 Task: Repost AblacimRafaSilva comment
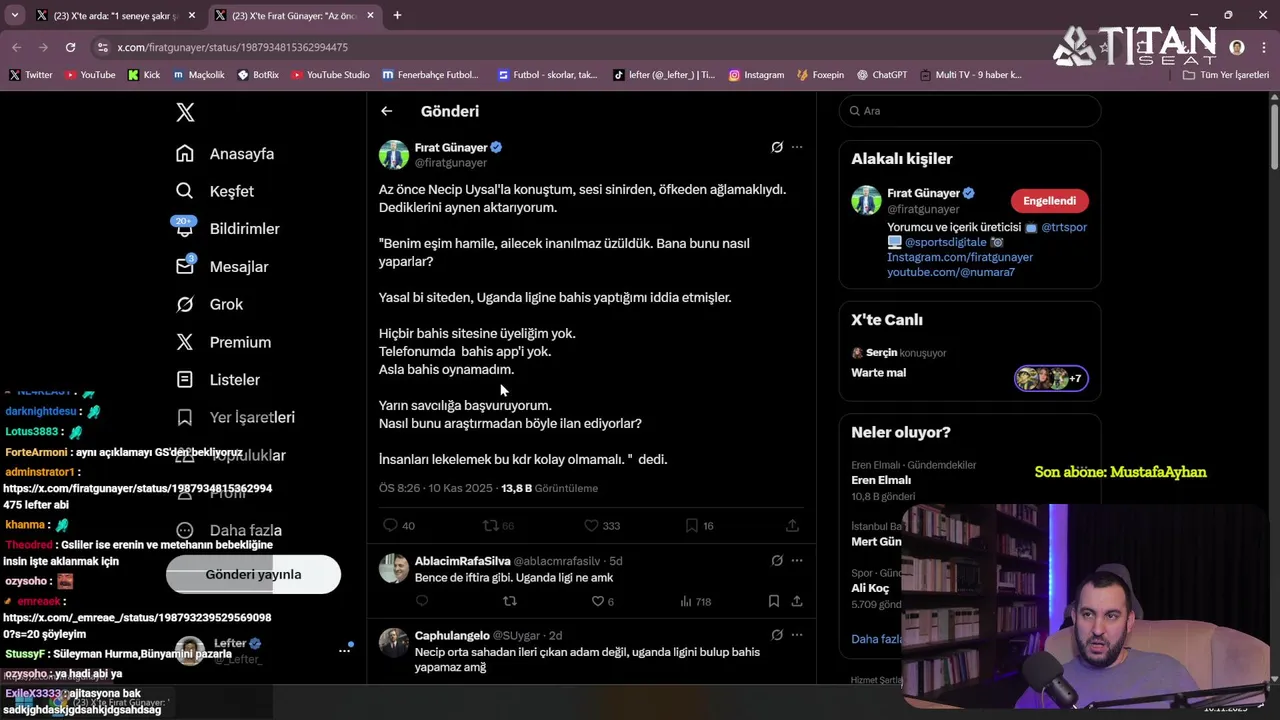[510, 601]
